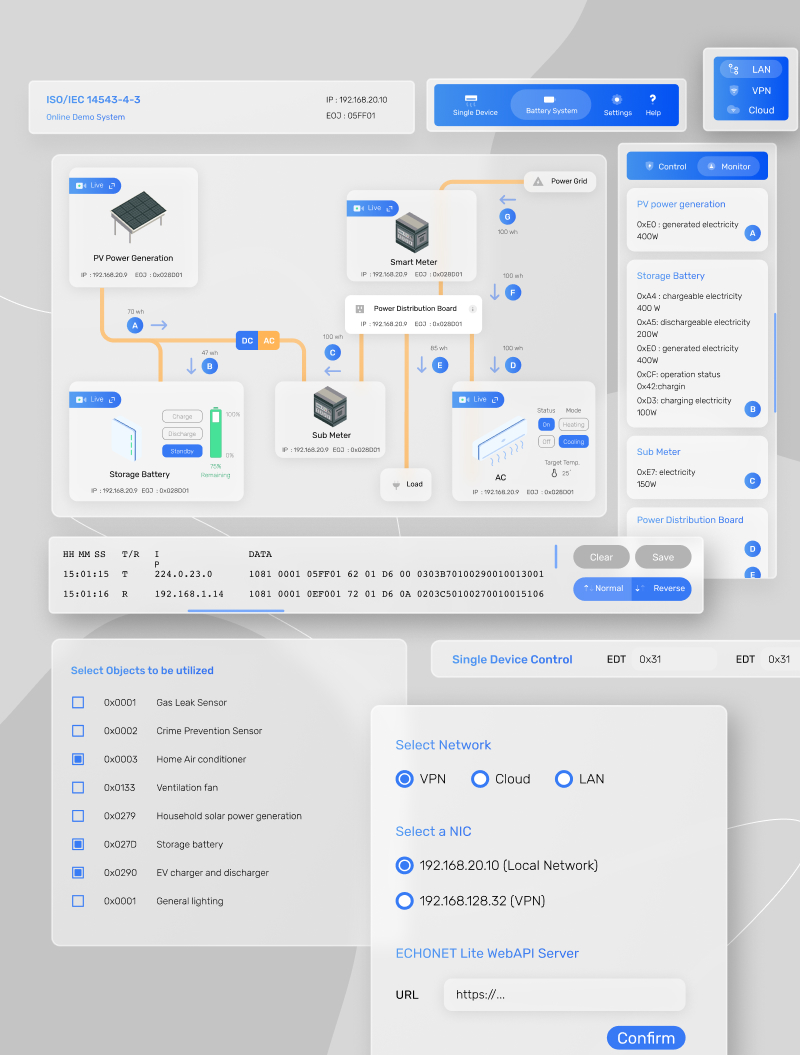The width and height of the screenshot is (800, 1055).
Task: Check the Gas Leak Sensor checkbox
Action: pos(78,703)
